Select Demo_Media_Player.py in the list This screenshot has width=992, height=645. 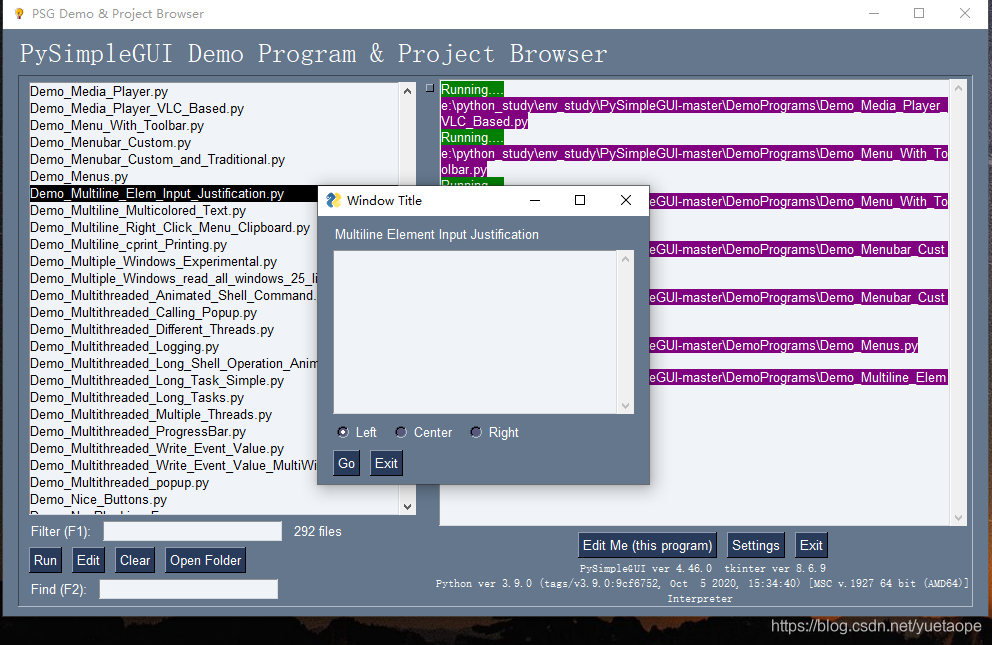[x=214, y=92]
